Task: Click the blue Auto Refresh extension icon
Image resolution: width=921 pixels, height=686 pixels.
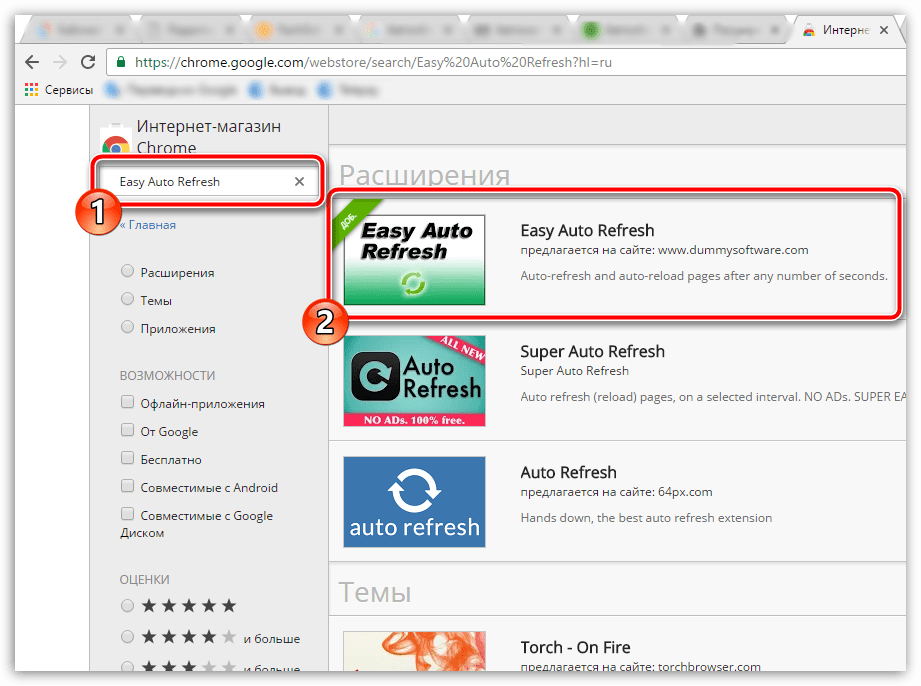Action: tap(414, 502)
